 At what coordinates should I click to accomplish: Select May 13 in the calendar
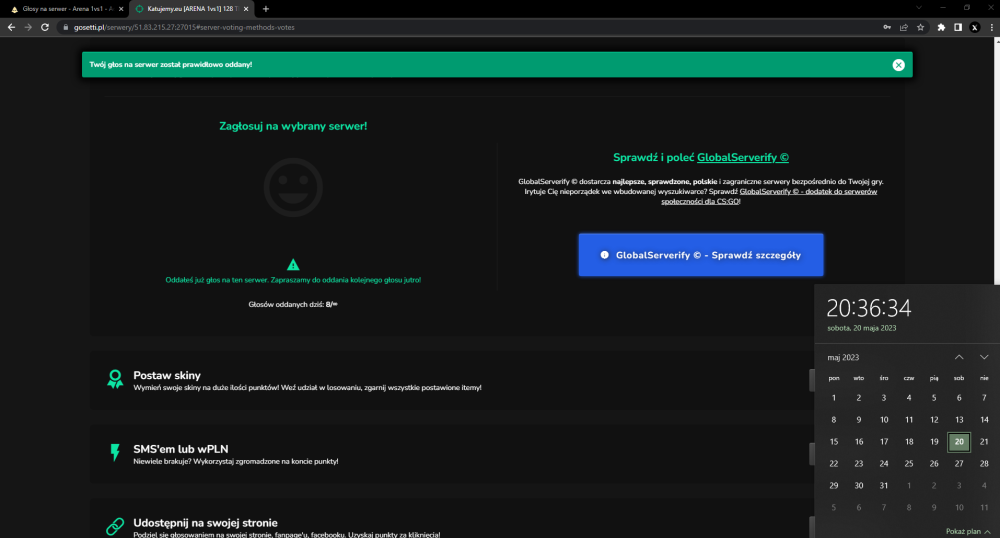959,420
